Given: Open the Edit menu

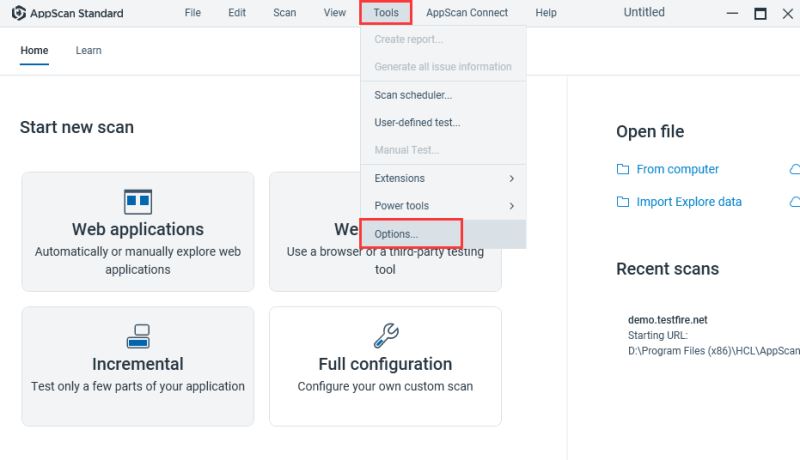Looking at the screenshot, I should (x=237, y=13).
